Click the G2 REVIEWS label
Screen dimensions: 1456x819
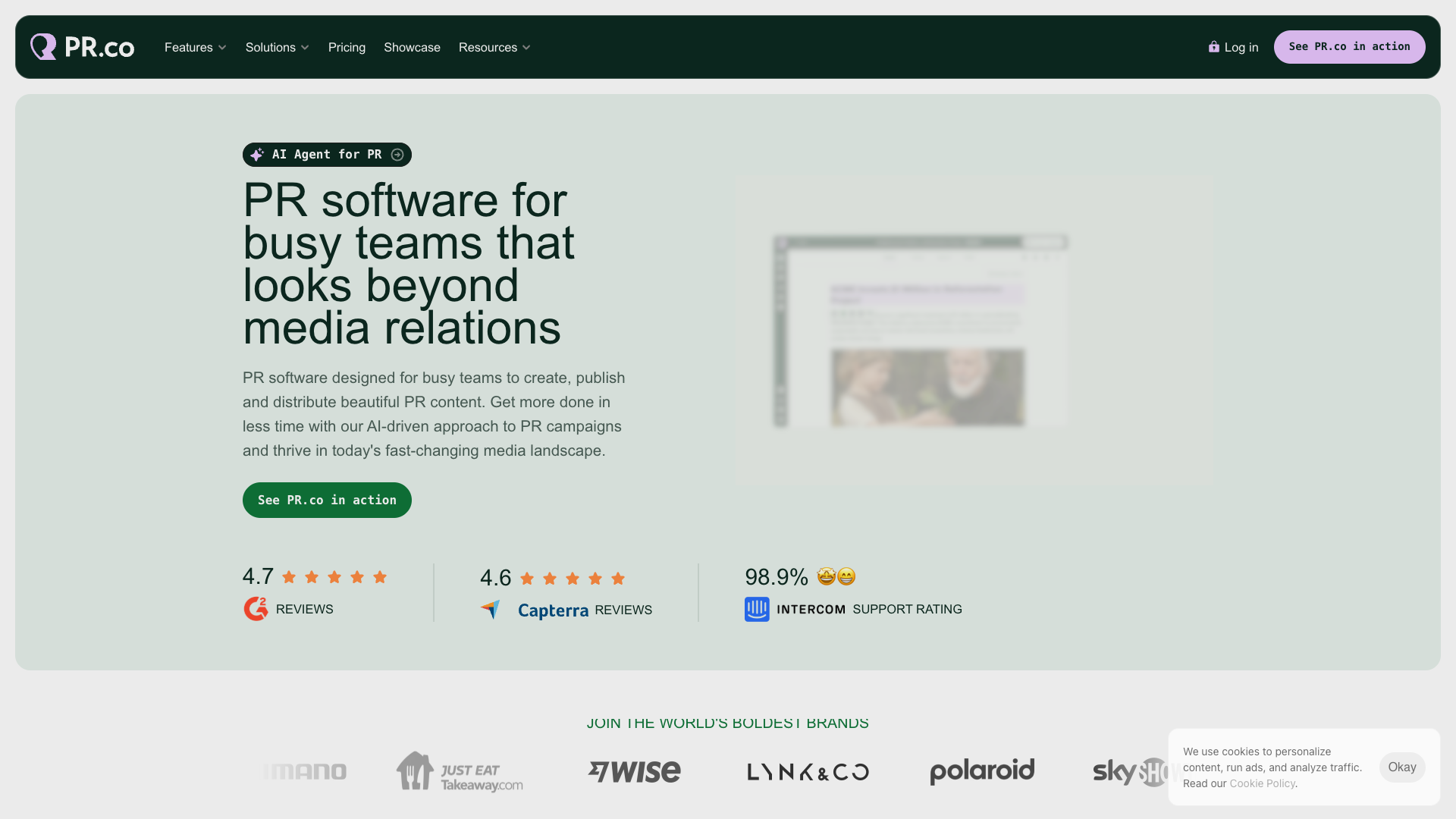click(304, 609)
